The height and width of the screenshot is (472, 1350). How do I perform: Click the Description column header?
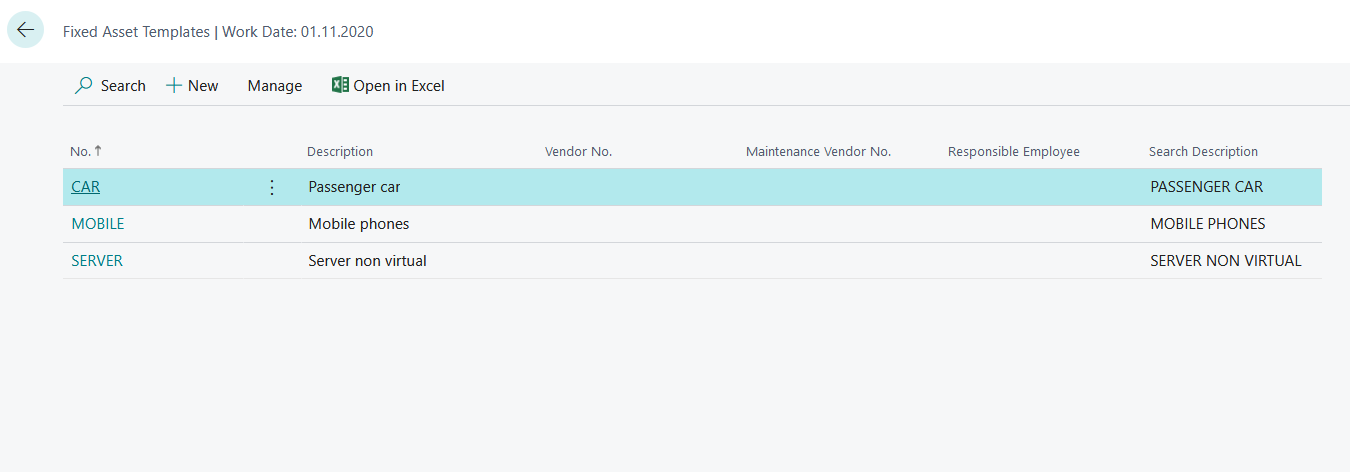click(340, 152)
